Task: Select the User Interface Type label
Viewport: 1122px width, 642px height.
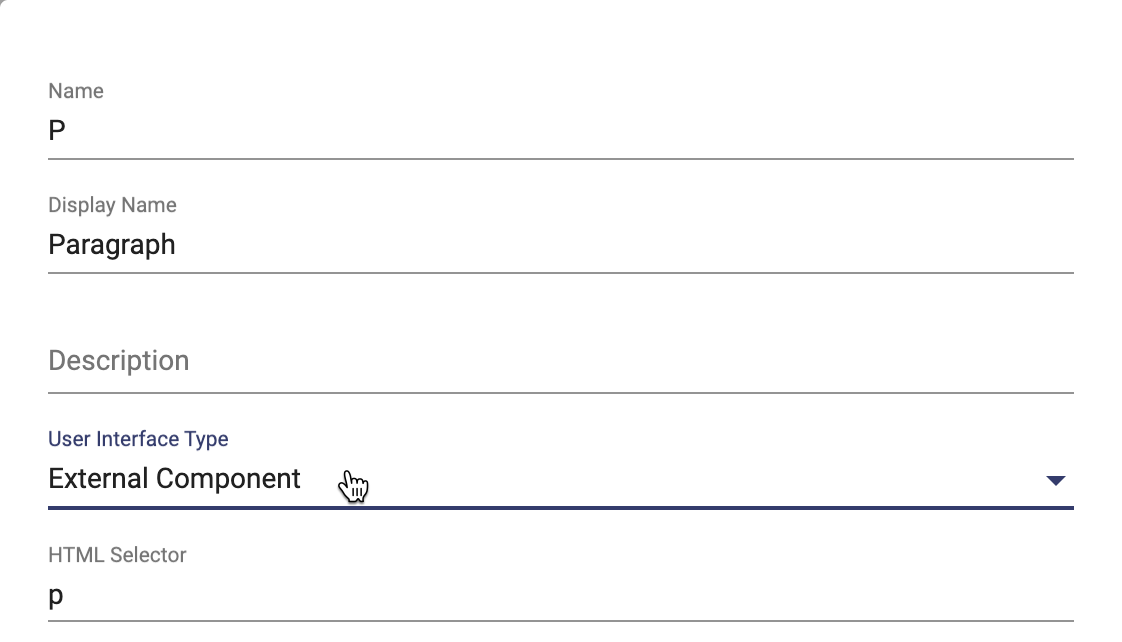Action: pyautogui.click(x=138, y=439)
